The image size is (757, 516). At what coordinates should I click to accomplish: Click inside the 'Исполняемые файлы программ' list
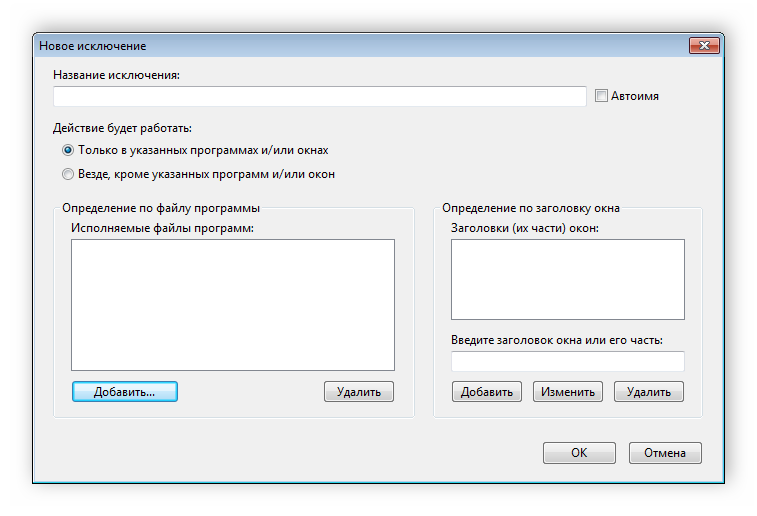click(x=233, y=305)
